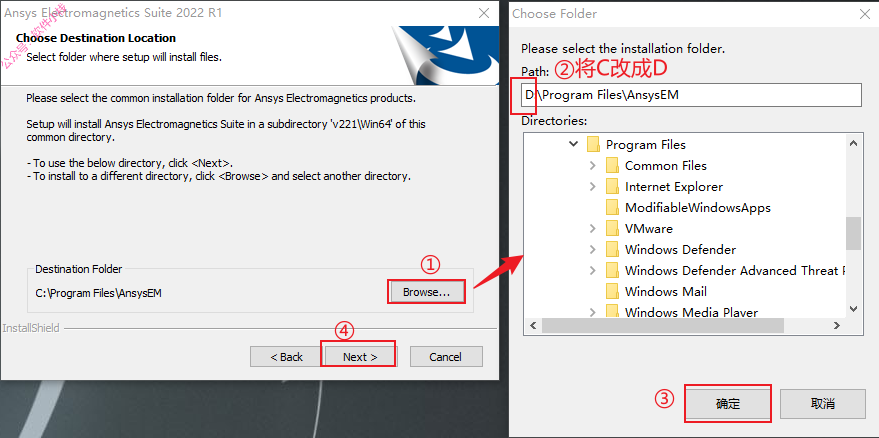Image resolution: width=879 pixels, height=438 pixels.
Task: Select Windows Defender Advanced Threat folder icon
Action: (x=612, y=270)
